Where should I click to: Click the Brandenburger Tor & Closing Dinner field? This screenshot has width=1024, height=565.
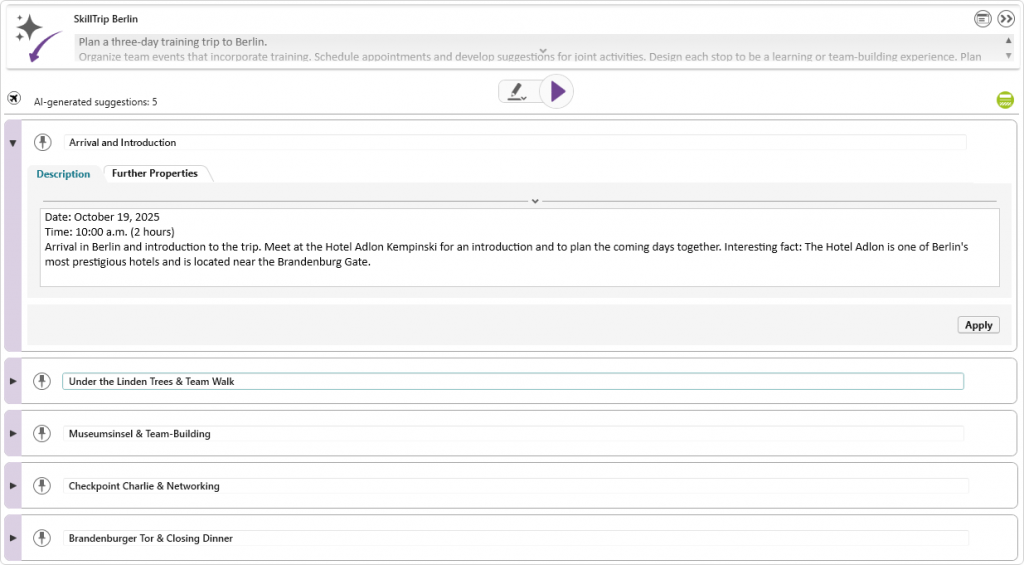[x=516, y=538]
